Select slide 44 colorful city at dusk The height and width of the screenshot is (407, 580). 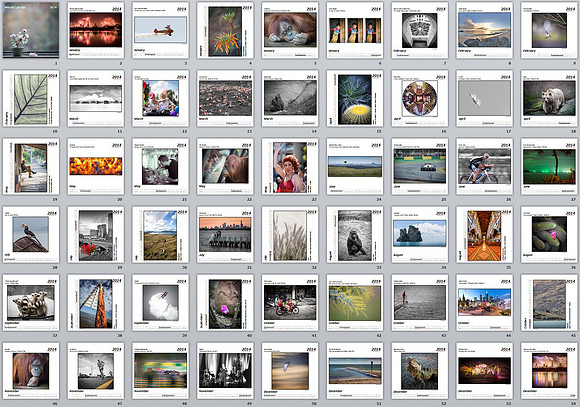click(x=485, y=303)
